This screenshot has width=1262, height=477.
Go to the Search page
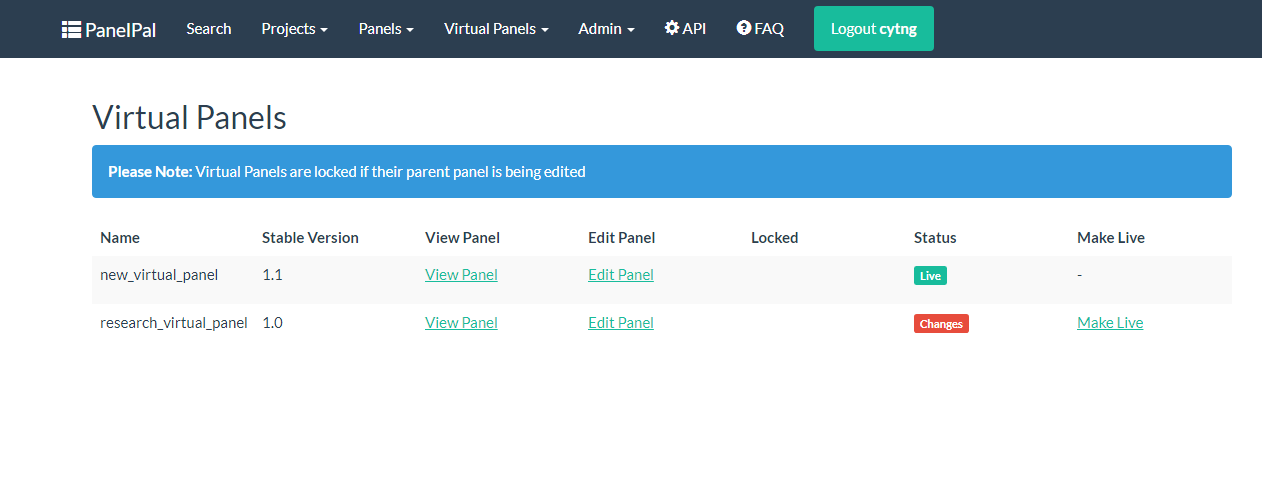pyautogui.click(x=209, y=29)
